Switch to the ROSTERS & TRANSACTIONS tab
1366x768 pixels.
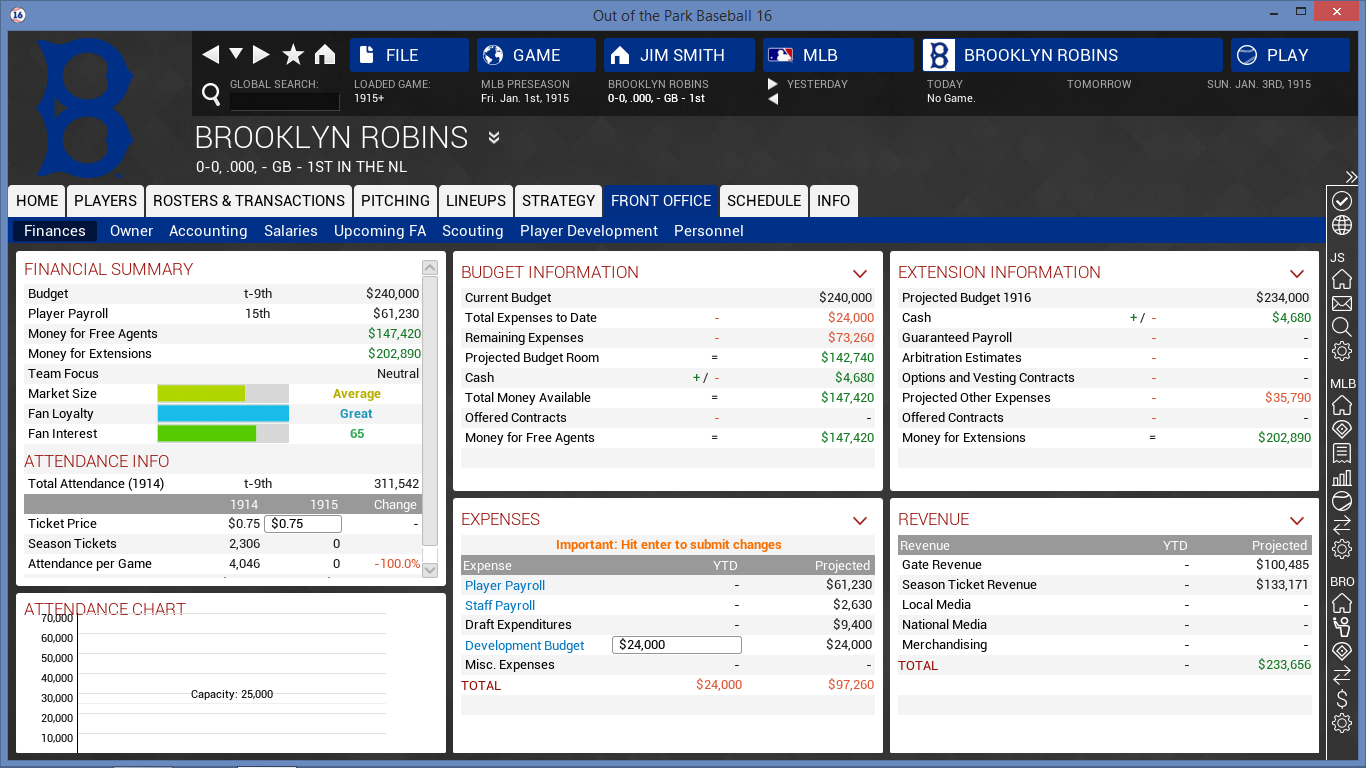click(x=249, y=201)
